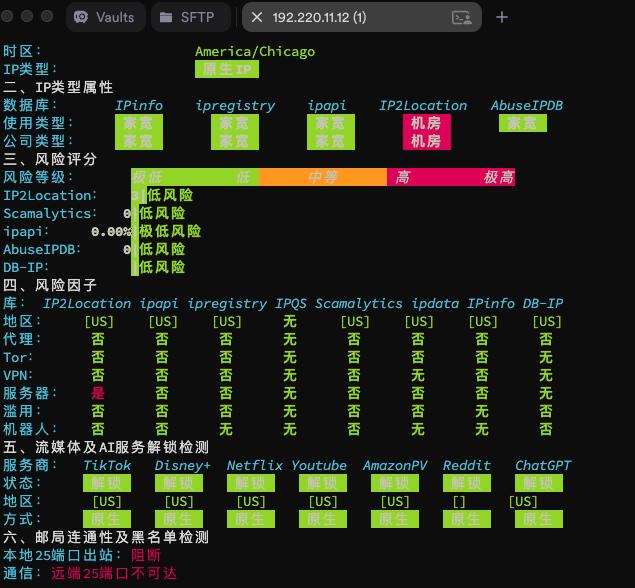Click the "IPQS" column header

pos(291,303)
